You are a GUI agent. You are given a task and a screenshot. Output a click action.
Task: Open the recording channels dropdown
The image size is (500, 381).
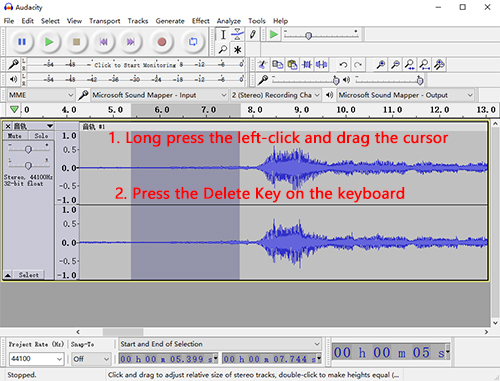tap(275, 95)
